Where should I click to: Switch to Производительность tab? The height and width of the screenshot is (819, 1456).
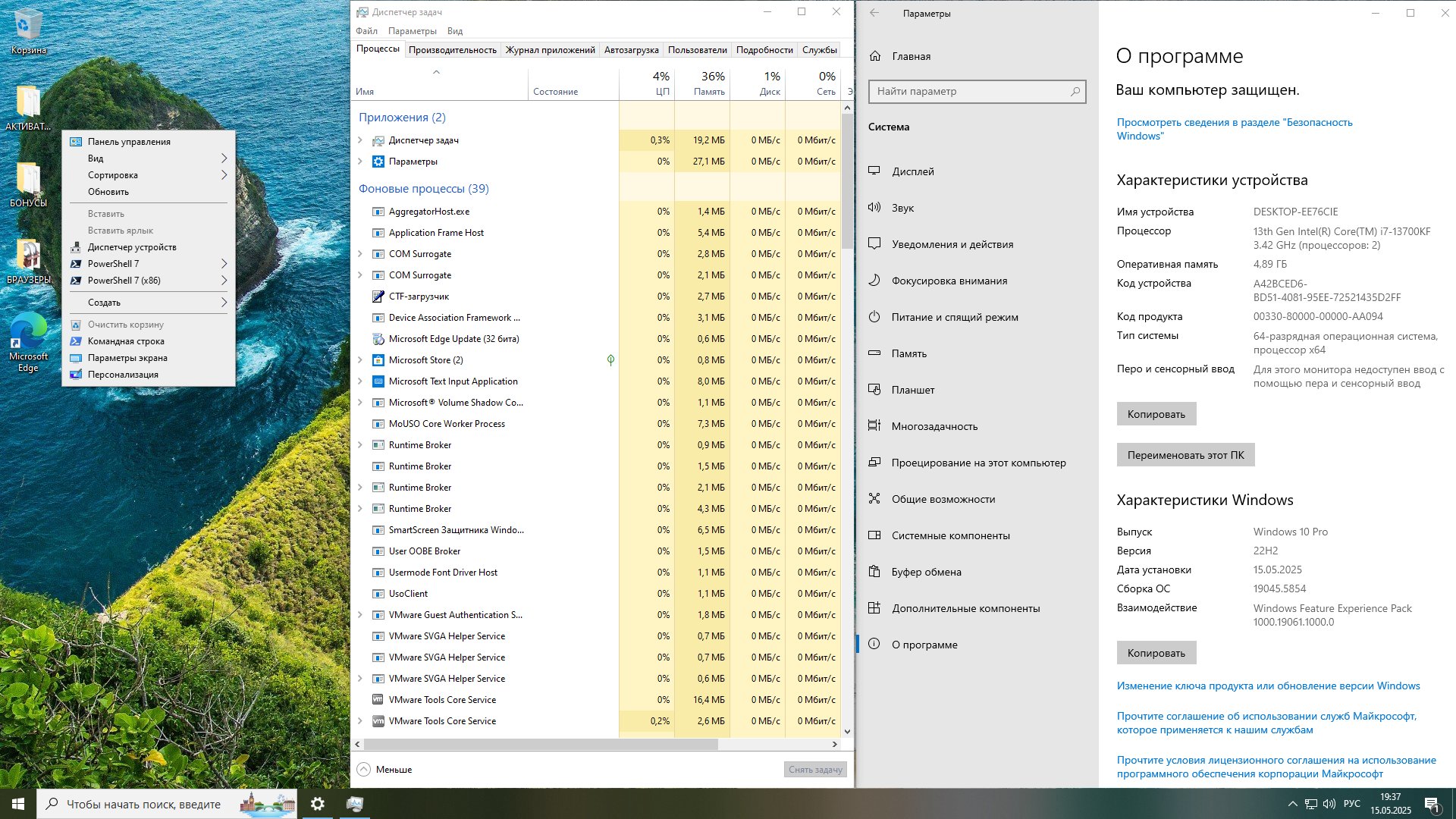452,50
